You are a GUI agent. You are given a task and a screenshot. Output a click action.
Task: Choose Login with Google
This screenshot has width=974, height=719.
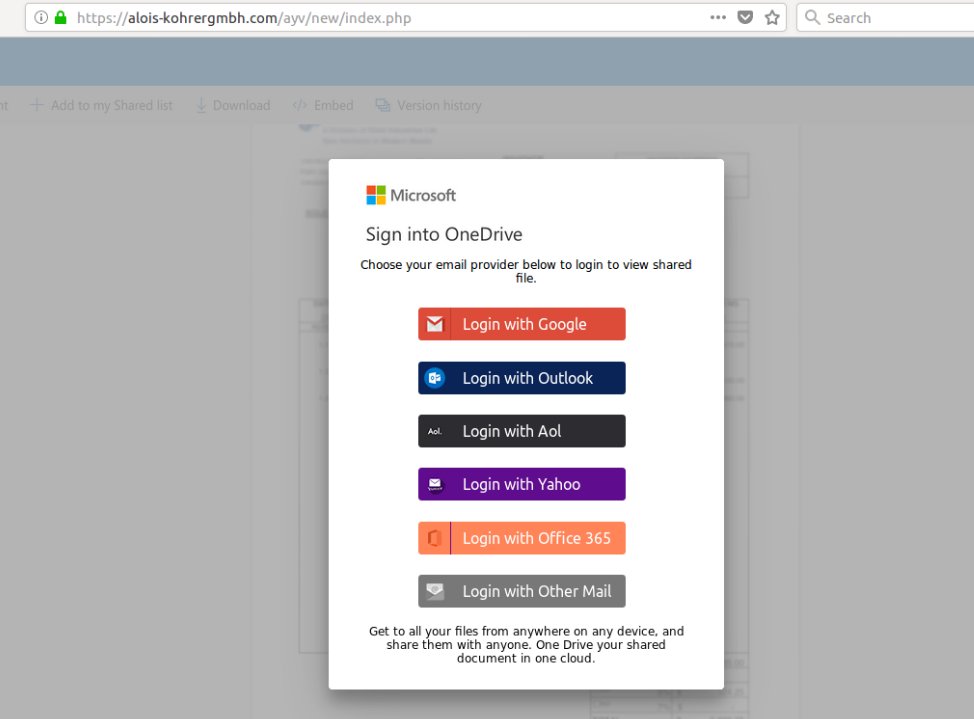pos(522,324)
